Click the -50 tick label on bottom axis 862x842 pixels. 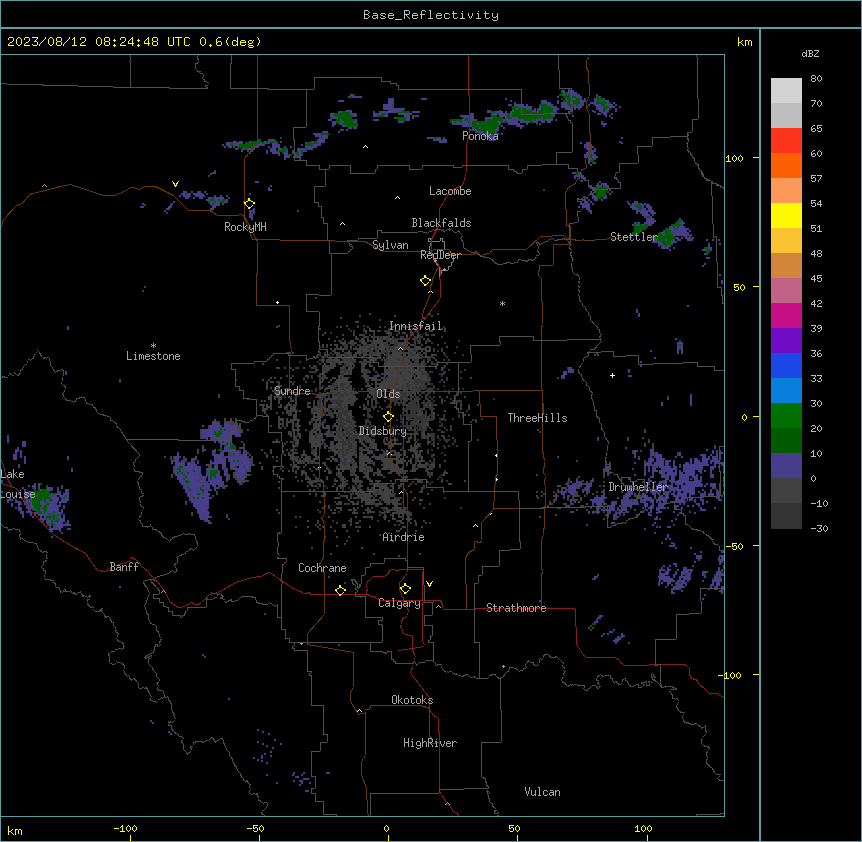255,828
